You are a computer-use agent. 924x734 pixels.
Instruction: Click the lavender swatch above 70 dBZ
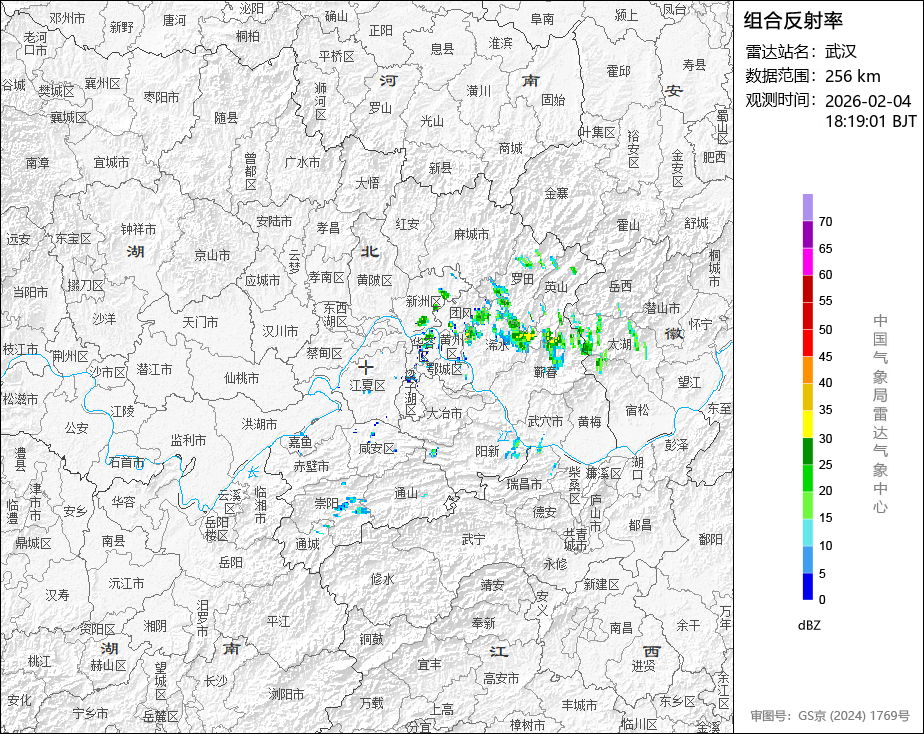[808, 207]
